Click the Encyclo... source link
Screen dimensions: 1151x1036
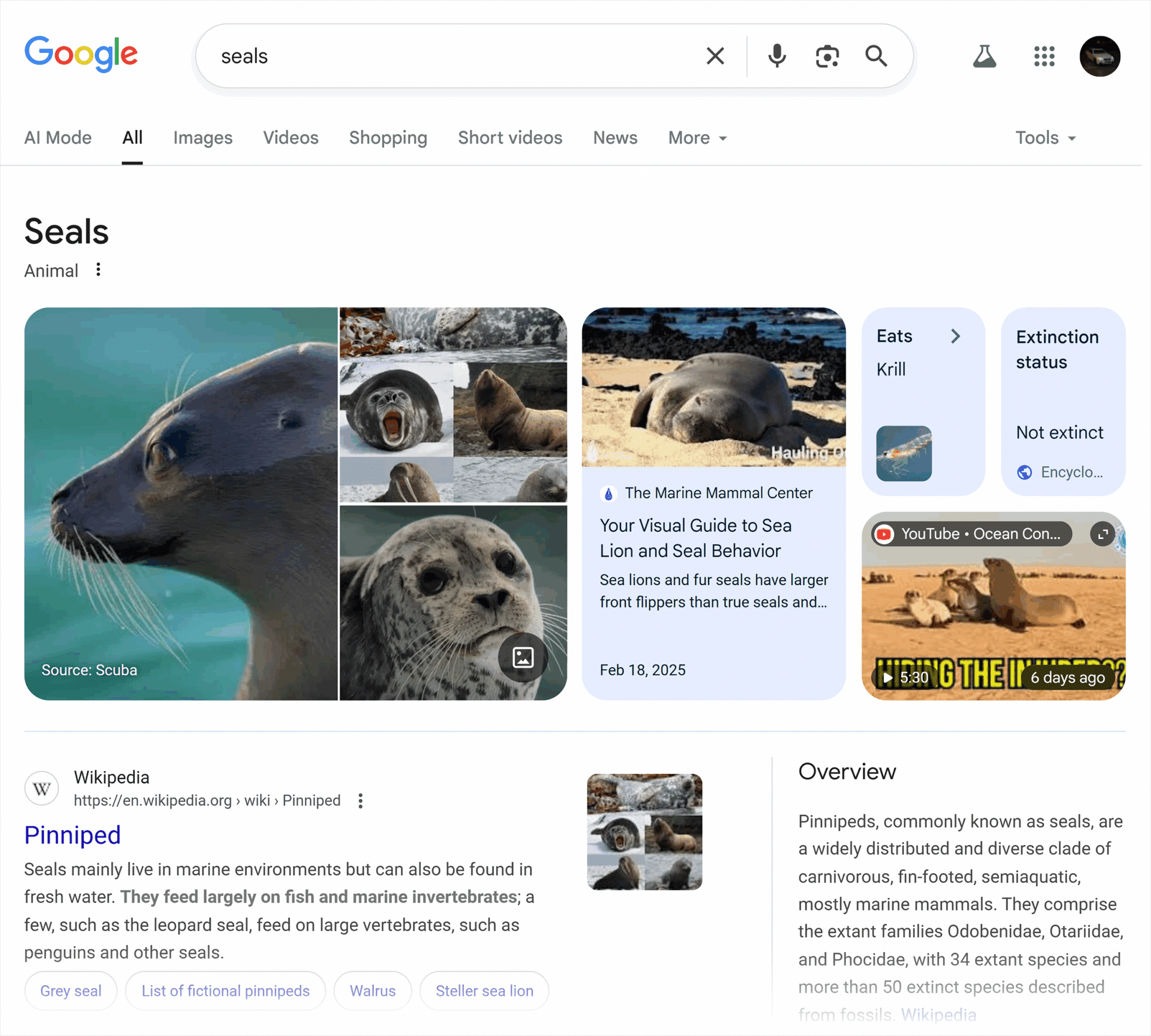[x=1060, y=472]
